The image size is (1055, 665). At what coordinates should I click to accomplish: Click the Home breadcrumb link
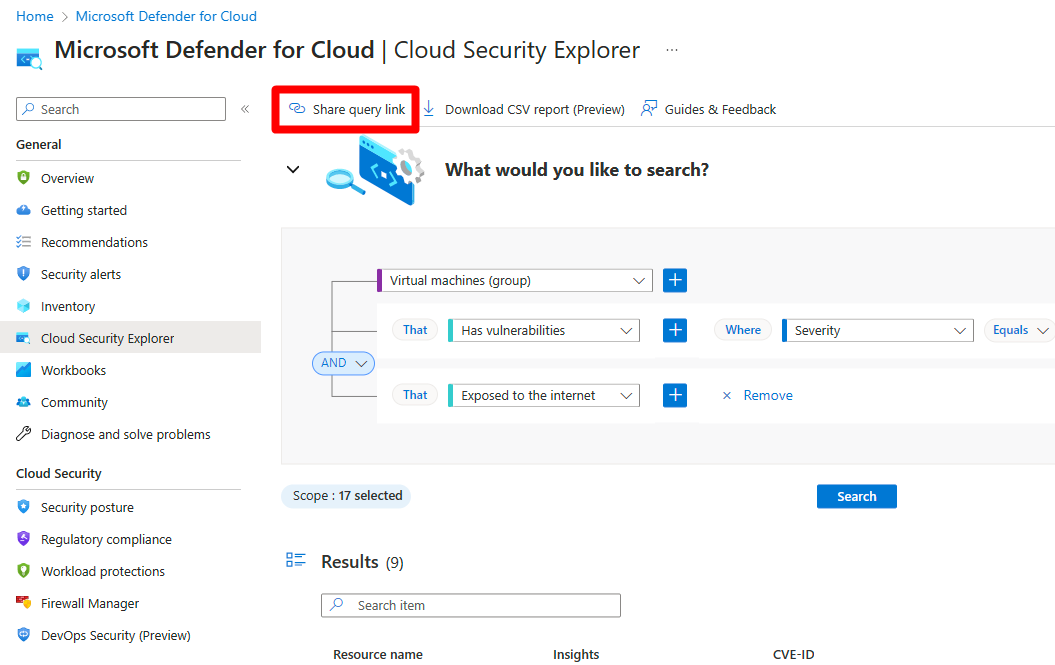coord(35,16)
